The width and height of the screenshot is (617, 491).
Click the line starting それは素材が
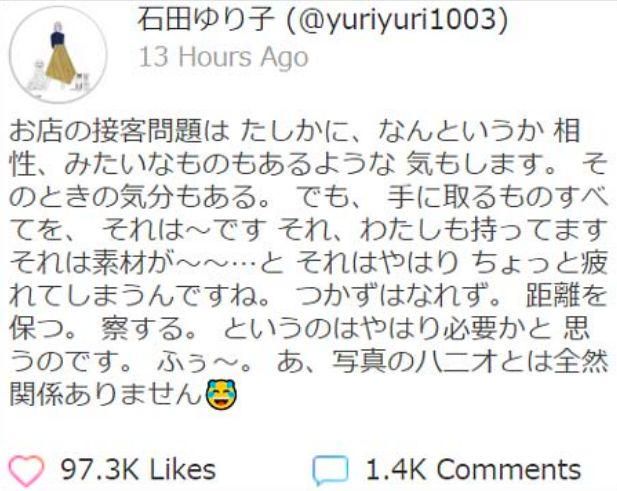coord(308,263)
